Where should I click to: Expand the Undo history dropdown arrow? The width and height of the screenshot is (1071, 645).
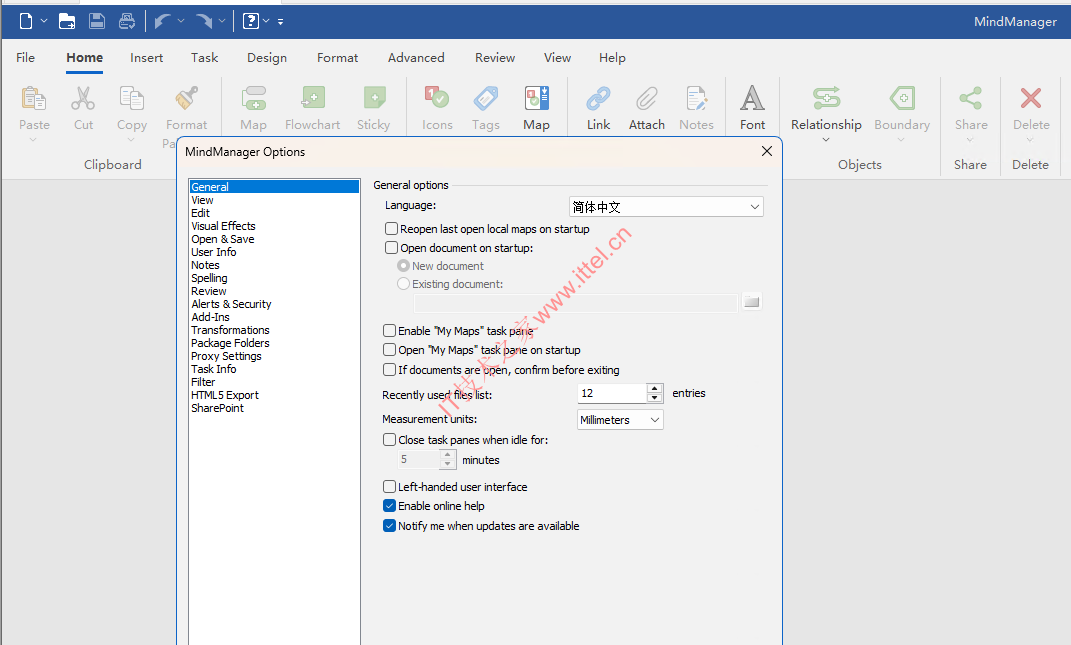[x=181, y=21]
